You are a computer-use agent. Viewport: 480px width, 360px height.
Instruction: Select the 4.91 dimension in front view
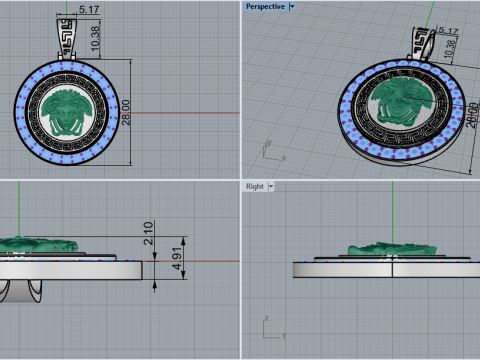[x=177, y=258]
